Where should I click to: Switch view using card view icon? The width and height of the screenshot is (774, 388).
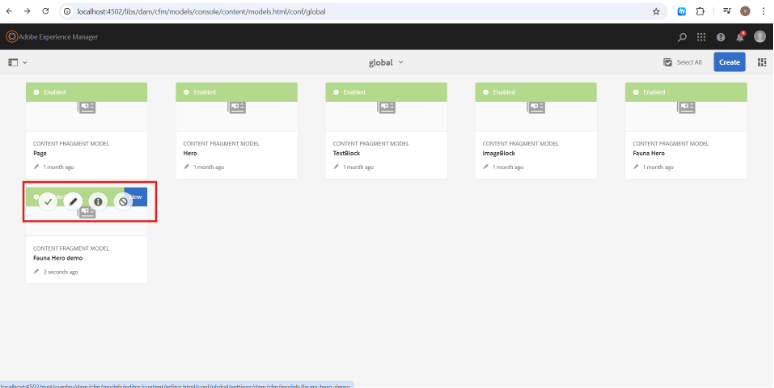coord(762,62)
